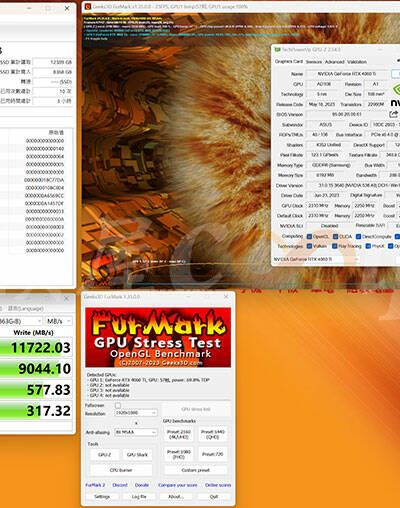Viewport: 400px width, 508px height.
Task: Open GPU selector dropdown at GPU-Z bottom
Action: click(x=316, y=259)
